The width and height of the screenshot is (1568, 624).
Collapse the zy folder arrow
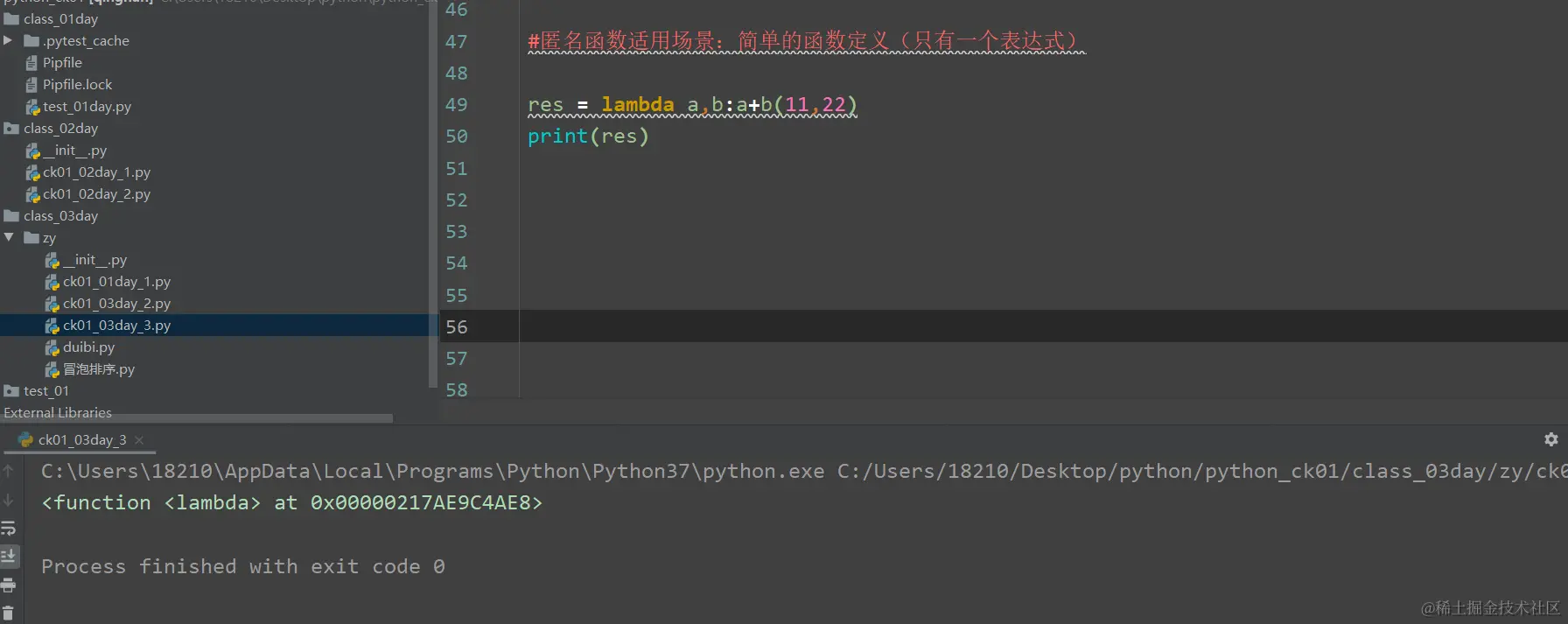pos(8,237)
